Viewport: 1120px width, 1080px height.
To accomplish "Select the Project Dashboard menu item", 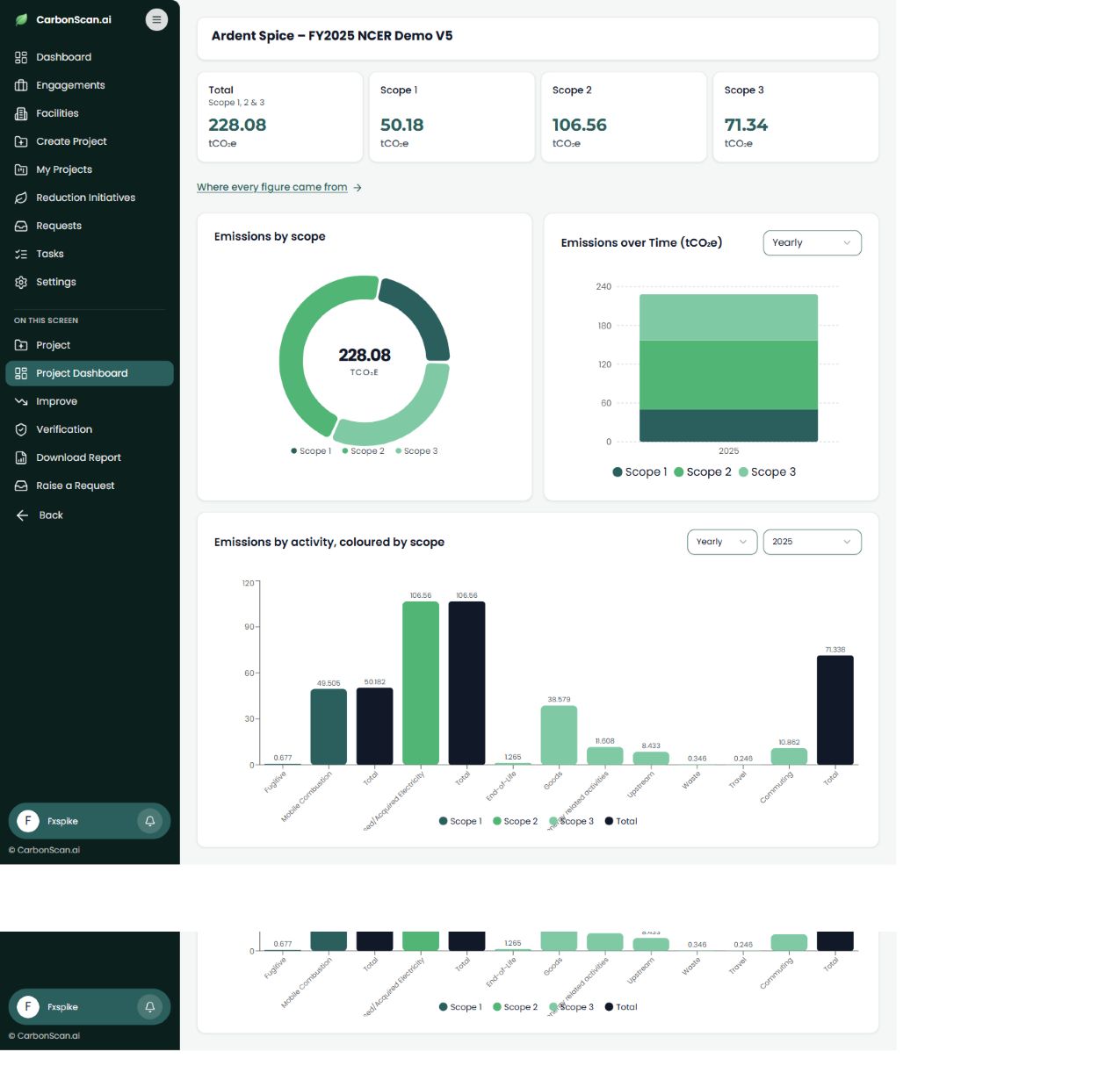I will [90, 373].
